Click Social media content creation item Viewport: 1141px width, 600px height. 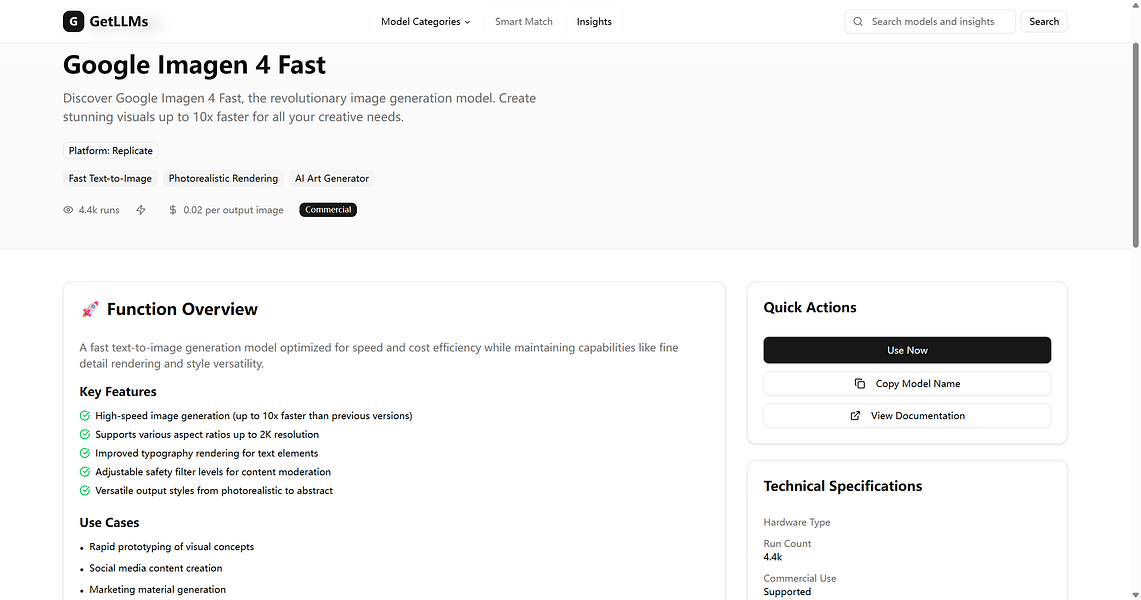156,569
